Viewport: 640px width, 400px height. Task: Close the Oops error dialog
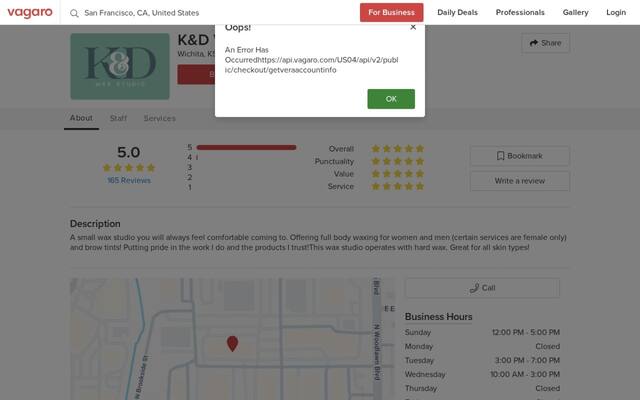[x=413, y=27]
